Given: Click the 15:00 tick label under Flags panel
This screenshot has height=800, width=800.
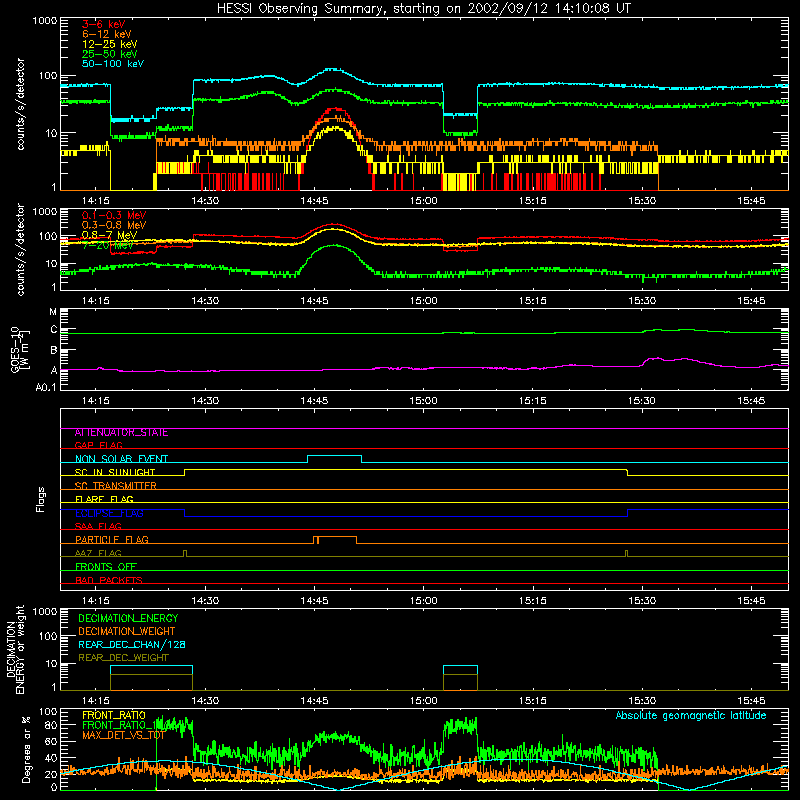Looking at the screenshot, I should point(423,601).
